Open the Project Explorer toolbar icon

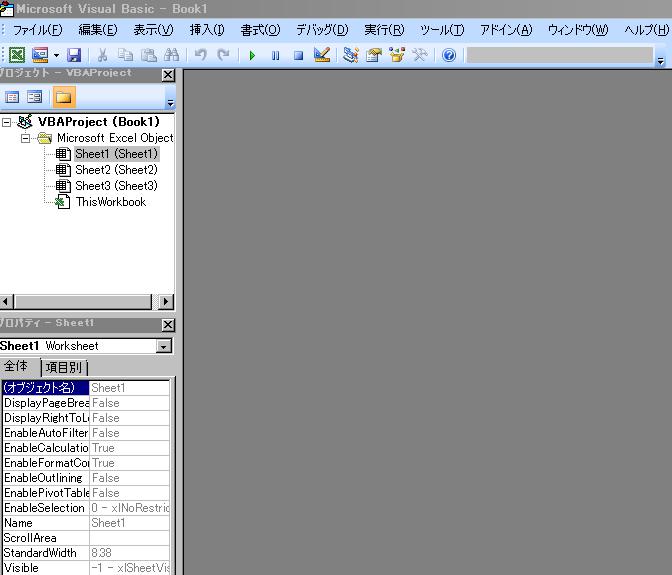pos(351,55)
